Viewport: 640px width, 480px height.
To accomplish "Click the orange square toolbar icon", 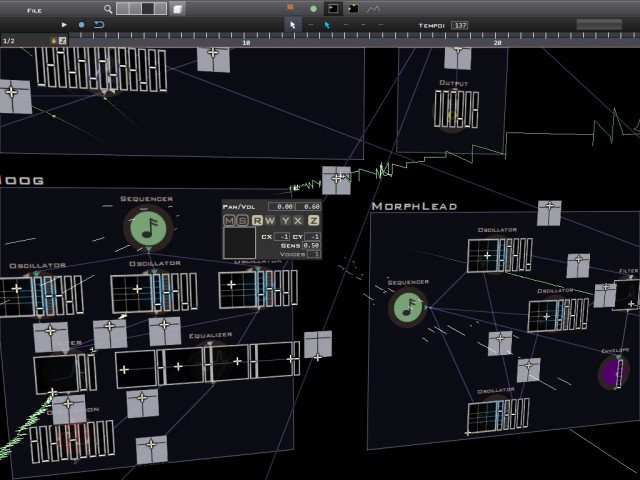I will 290,8.
